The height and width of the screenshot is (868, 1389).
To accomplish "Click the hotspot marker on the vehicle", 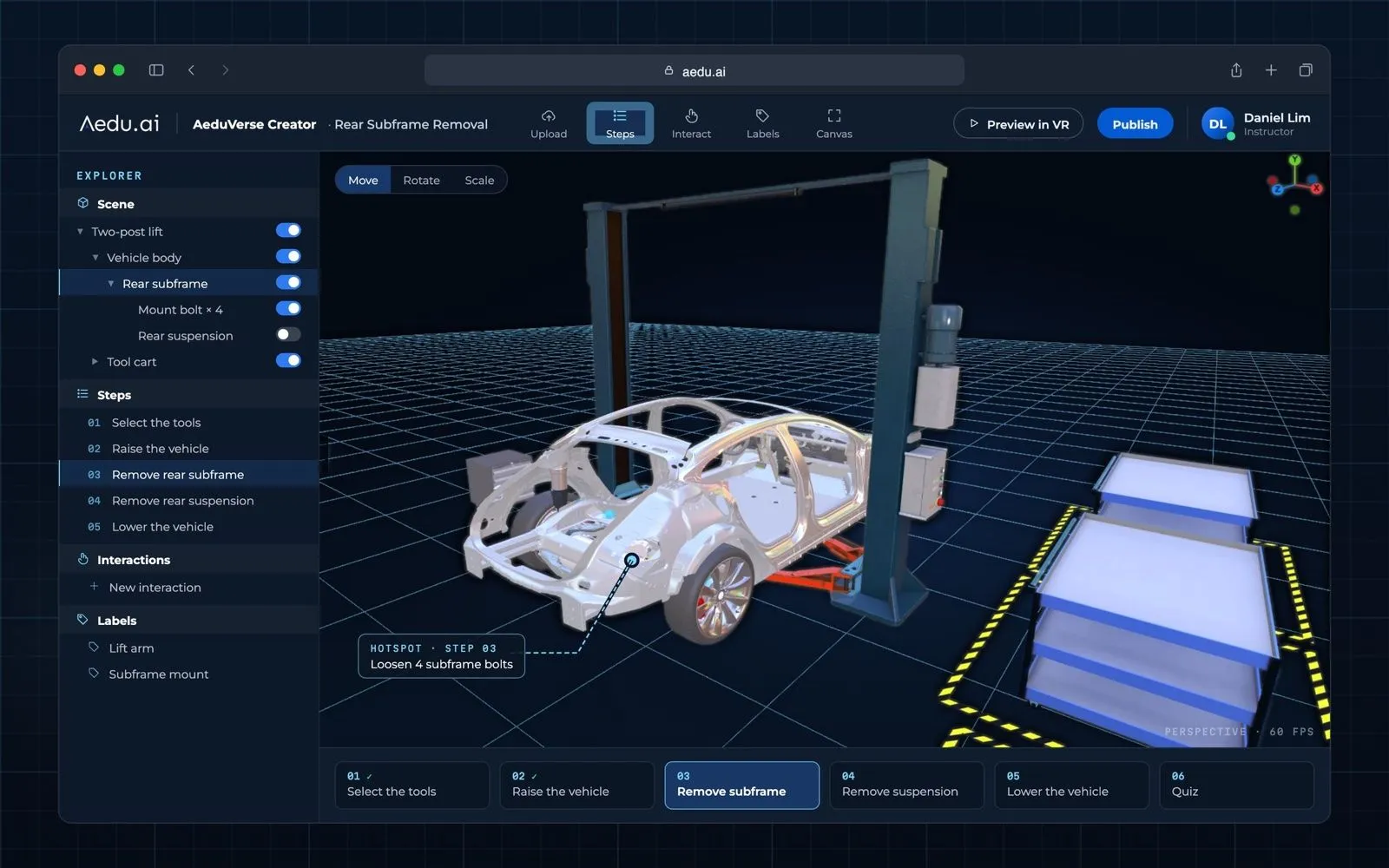I will [632, 560].
